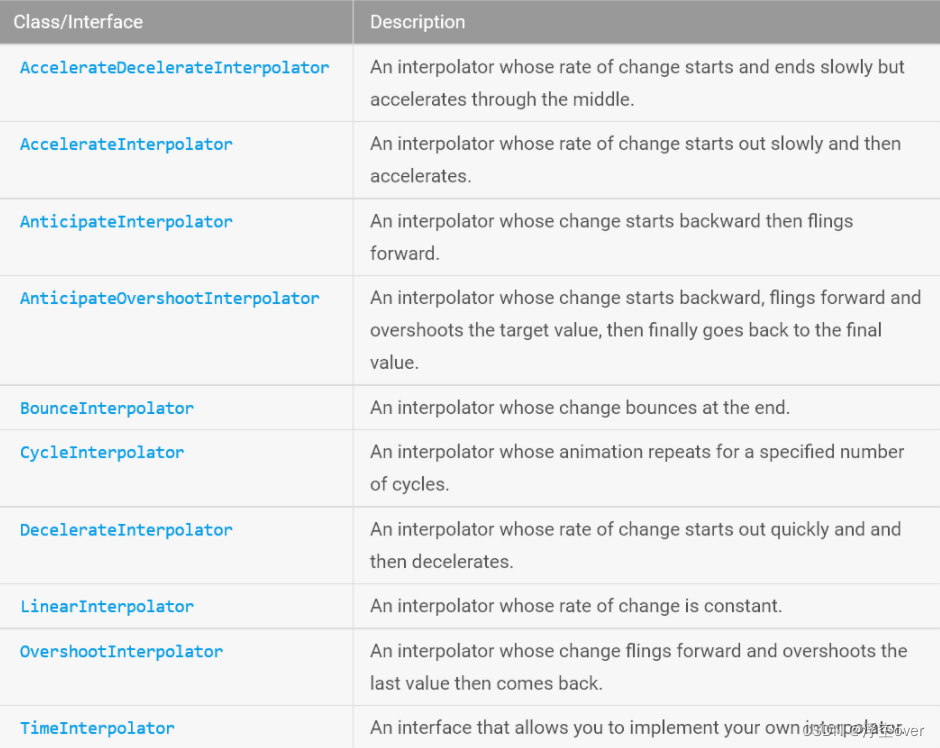940x748 pixels.
Task: Click the description about implementing your own interpolator
Action: click(636, 728)
